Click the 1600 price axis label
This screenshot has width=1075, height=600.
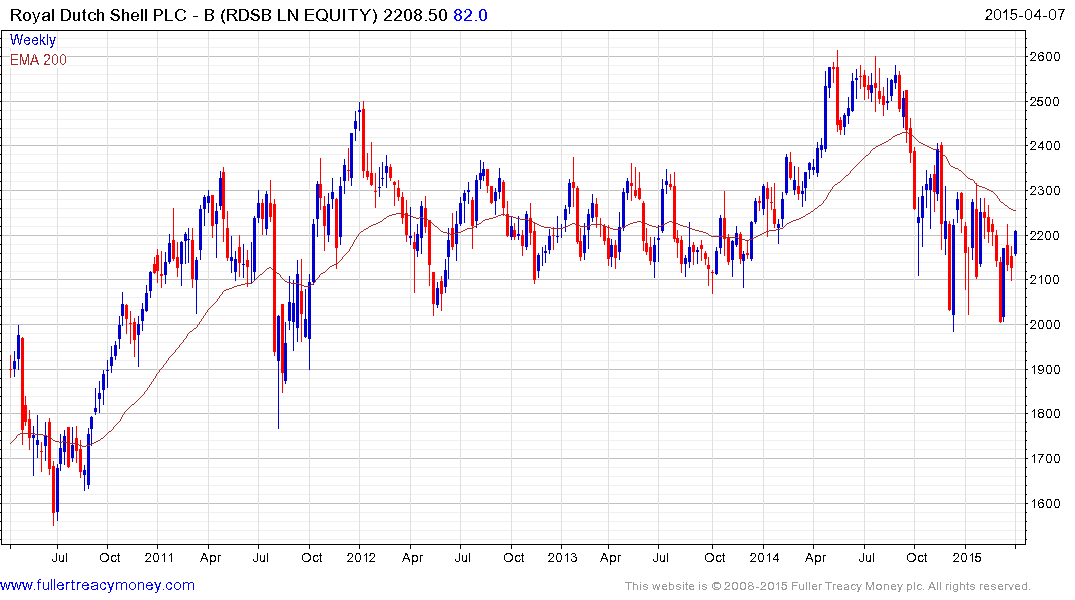tap(1045, 503)
